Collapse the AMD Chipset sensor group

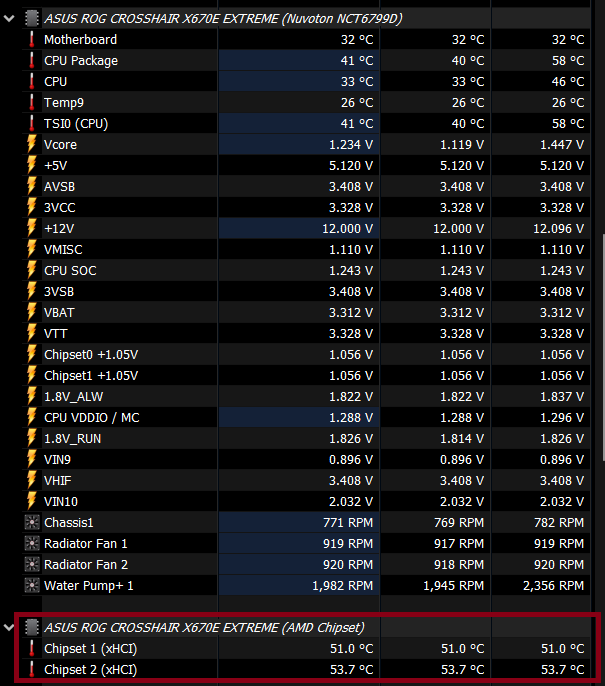coord(10,627)
